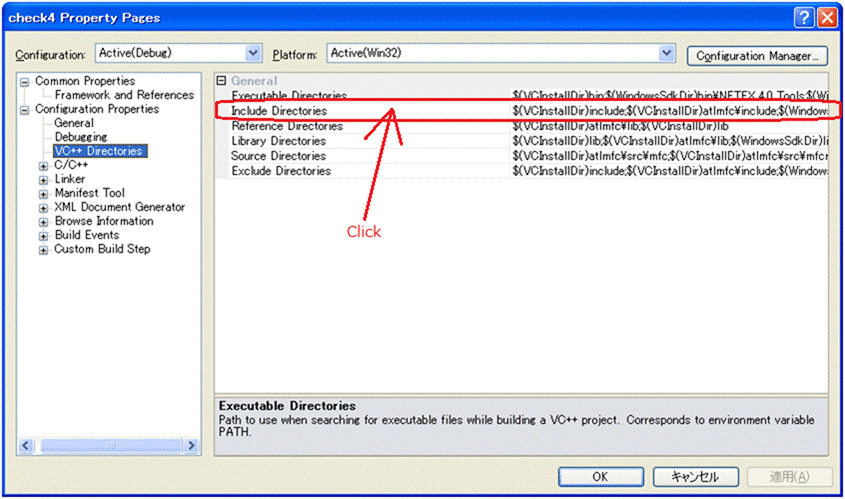This screenshot has width=845, height=499.
Task: Expand the Linker tree node
Action: 44,180
